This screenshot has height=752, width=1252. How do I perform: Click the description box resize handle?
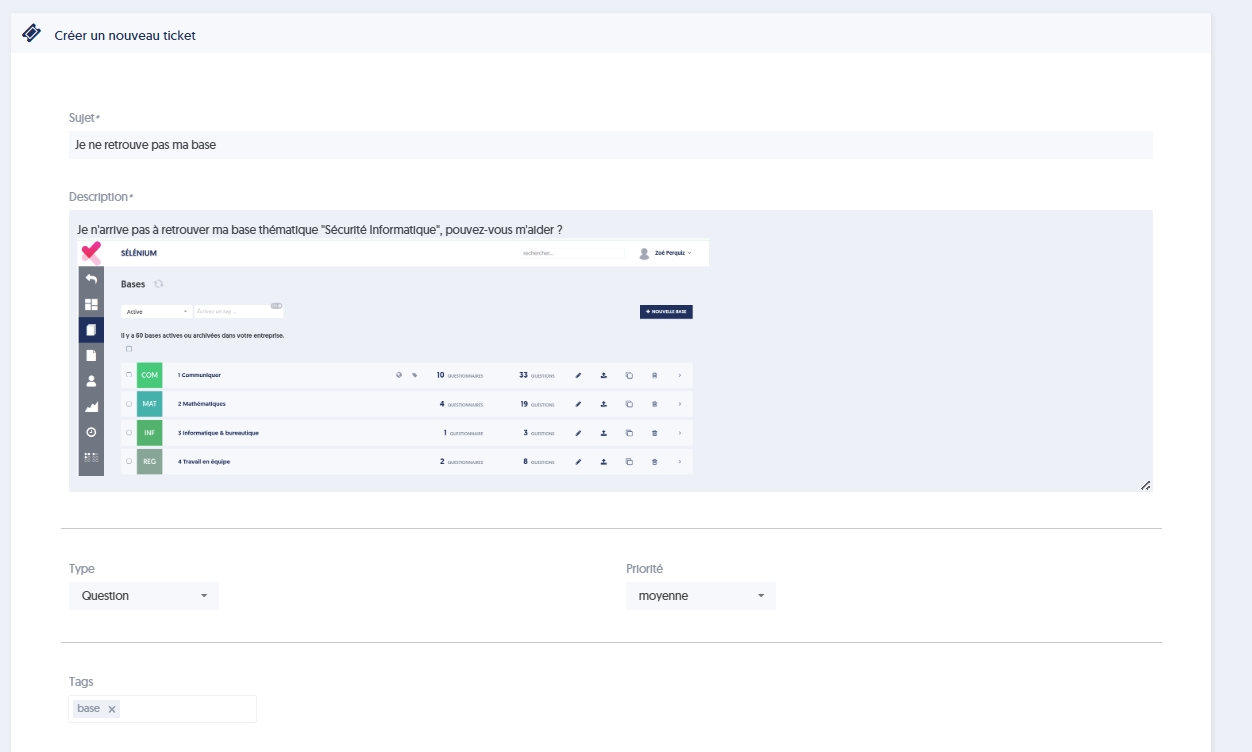pos(1145,485)
